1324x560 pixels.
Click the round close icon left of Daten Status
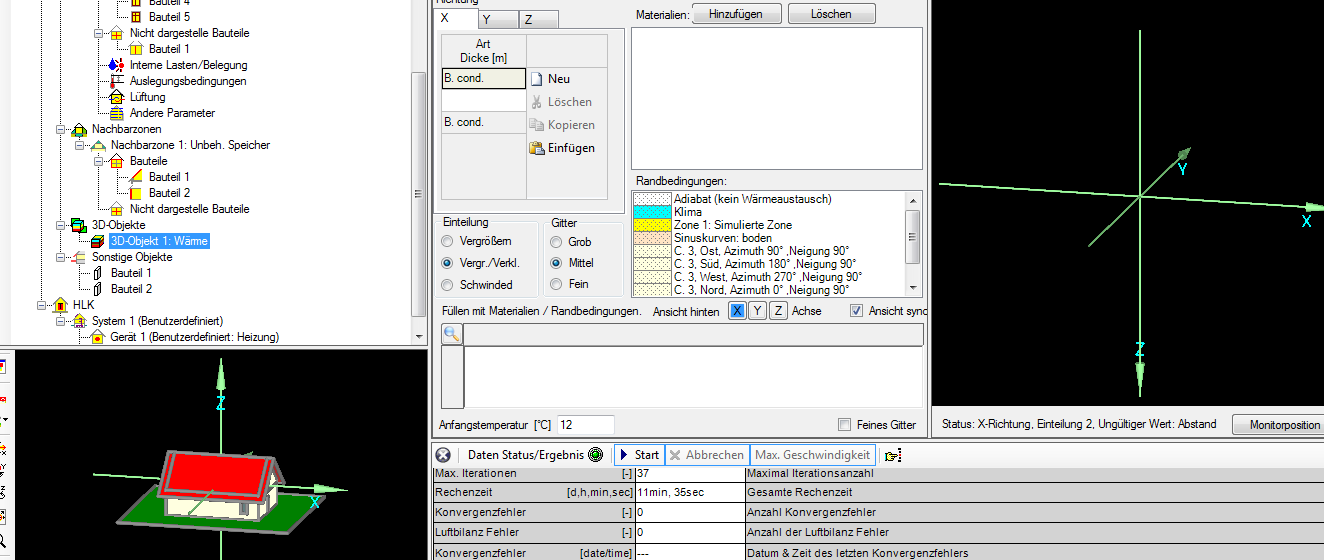(x=443, y=455)
